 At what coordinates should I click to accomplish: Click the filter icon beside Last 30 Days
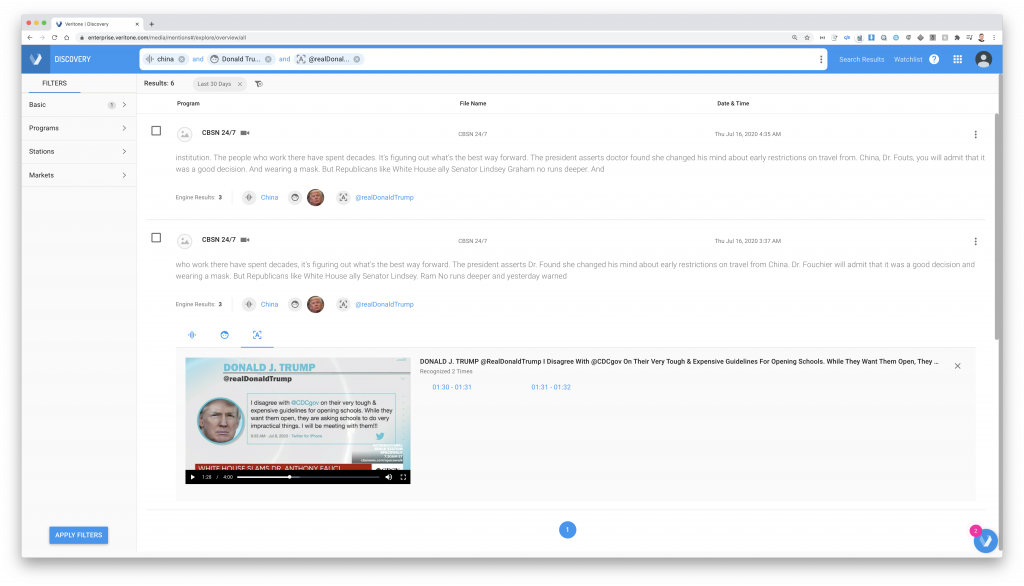[x=259, y=84]
